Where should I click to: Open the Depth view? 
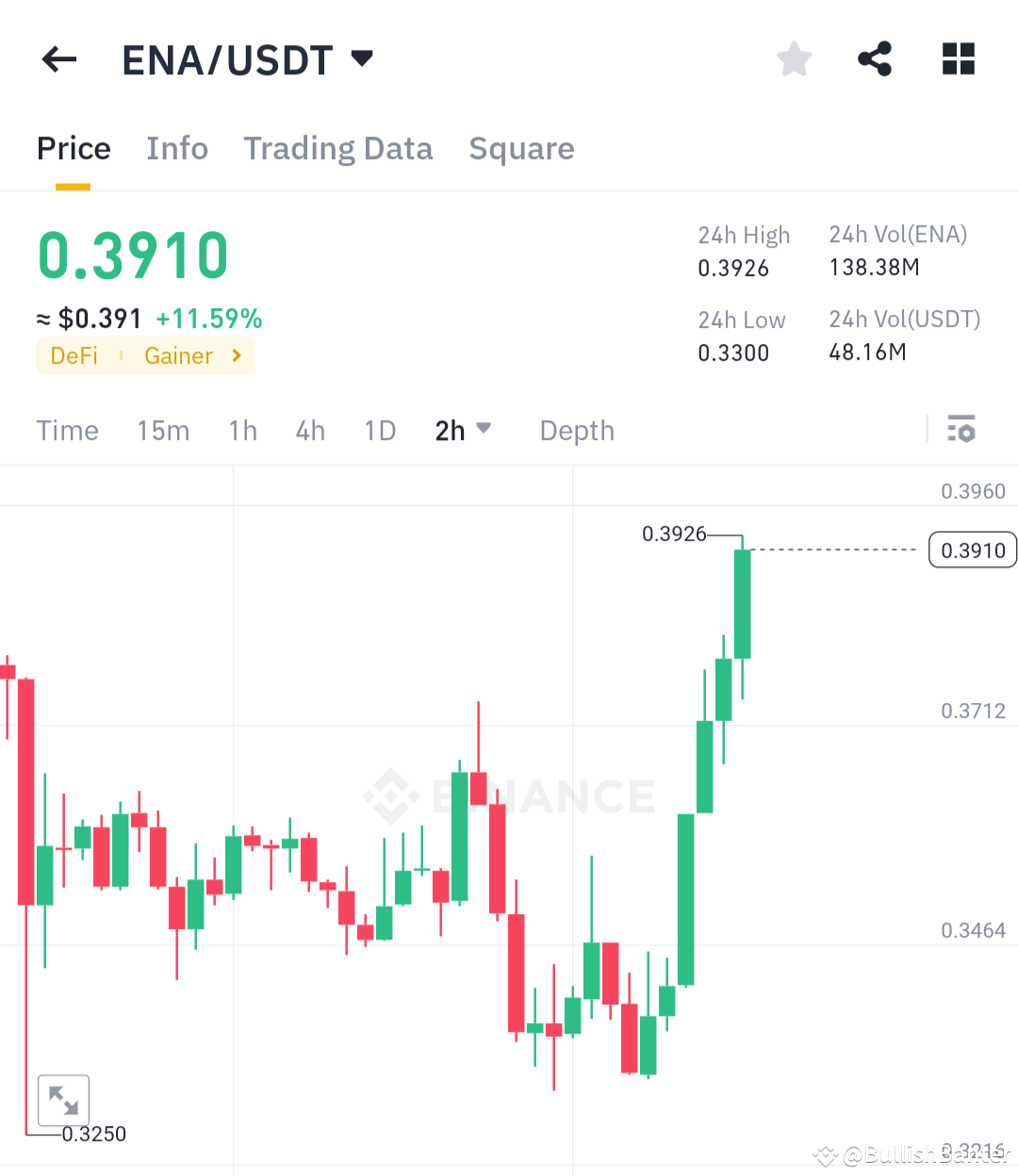577,431
